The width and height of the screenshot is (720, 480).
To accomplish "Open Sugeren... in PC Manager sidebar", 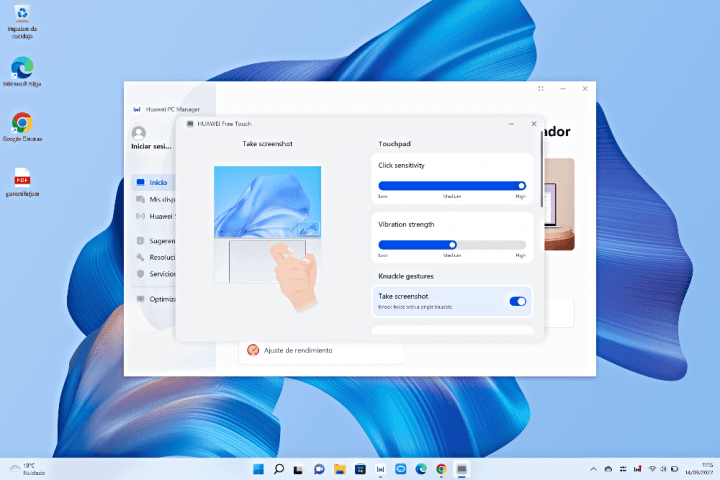I will coord(155,241).
